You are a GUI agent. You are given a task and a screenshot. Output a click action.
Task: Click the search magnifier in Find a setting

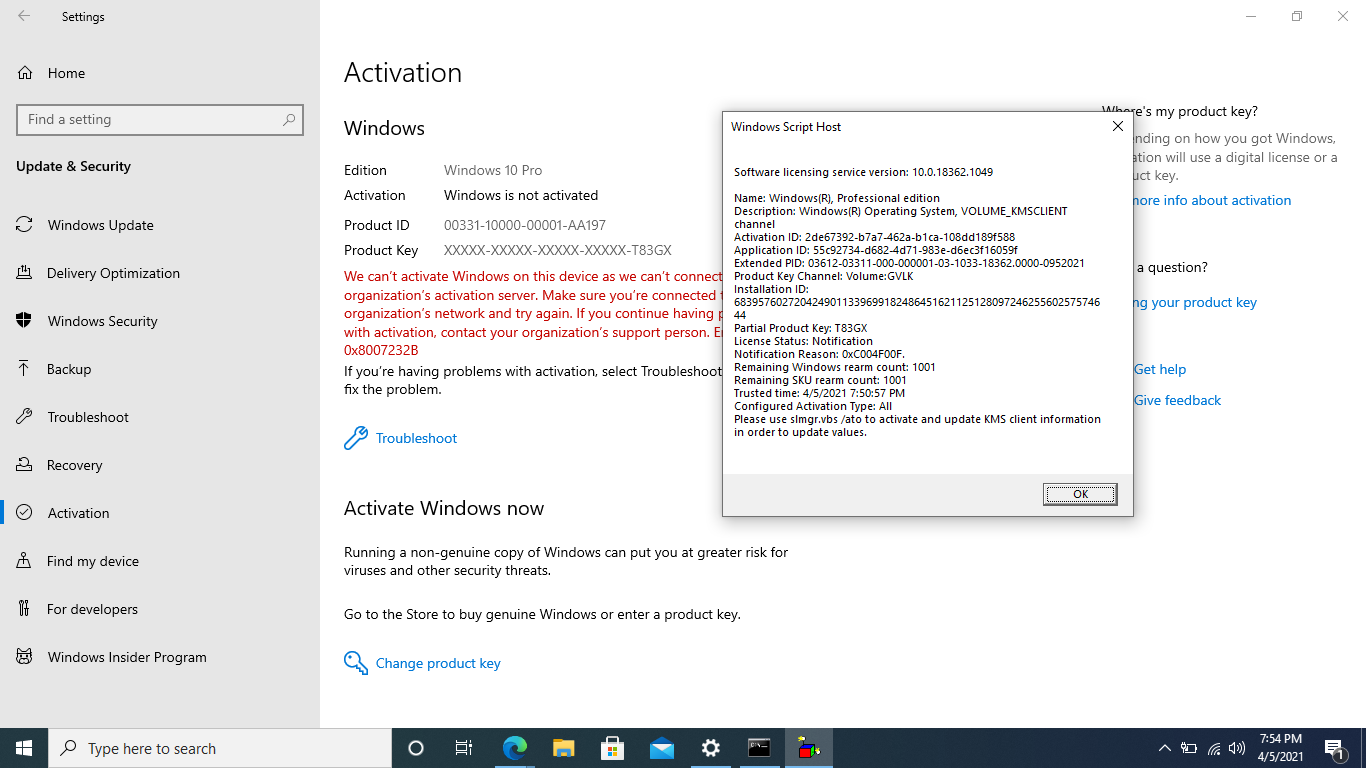pyautogui.click(x=289, y=119)
